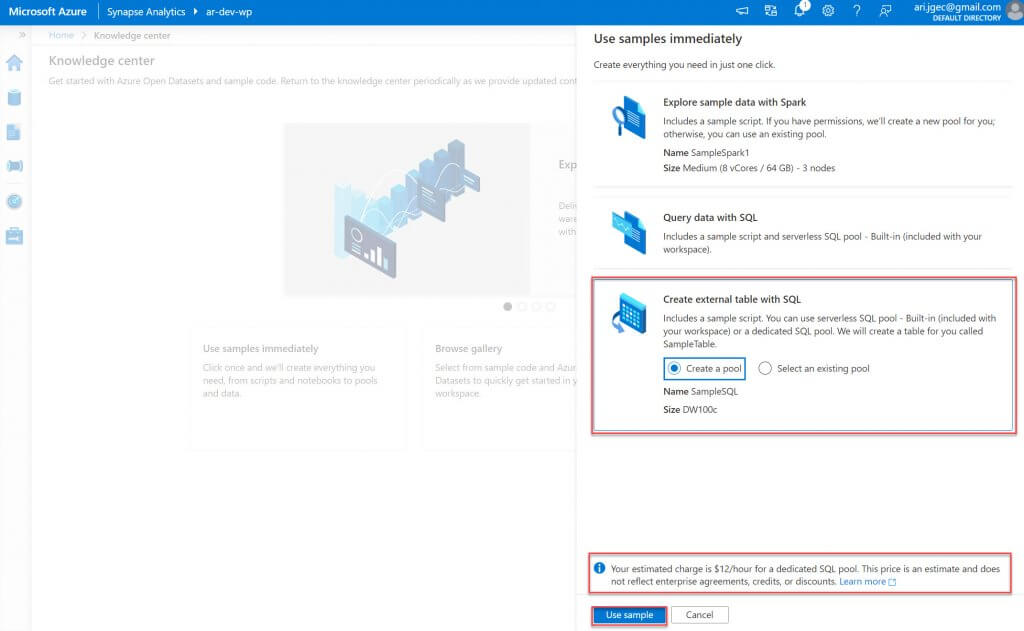
Task: Click the Query data with SQL title
Action: tap(710, 218)
